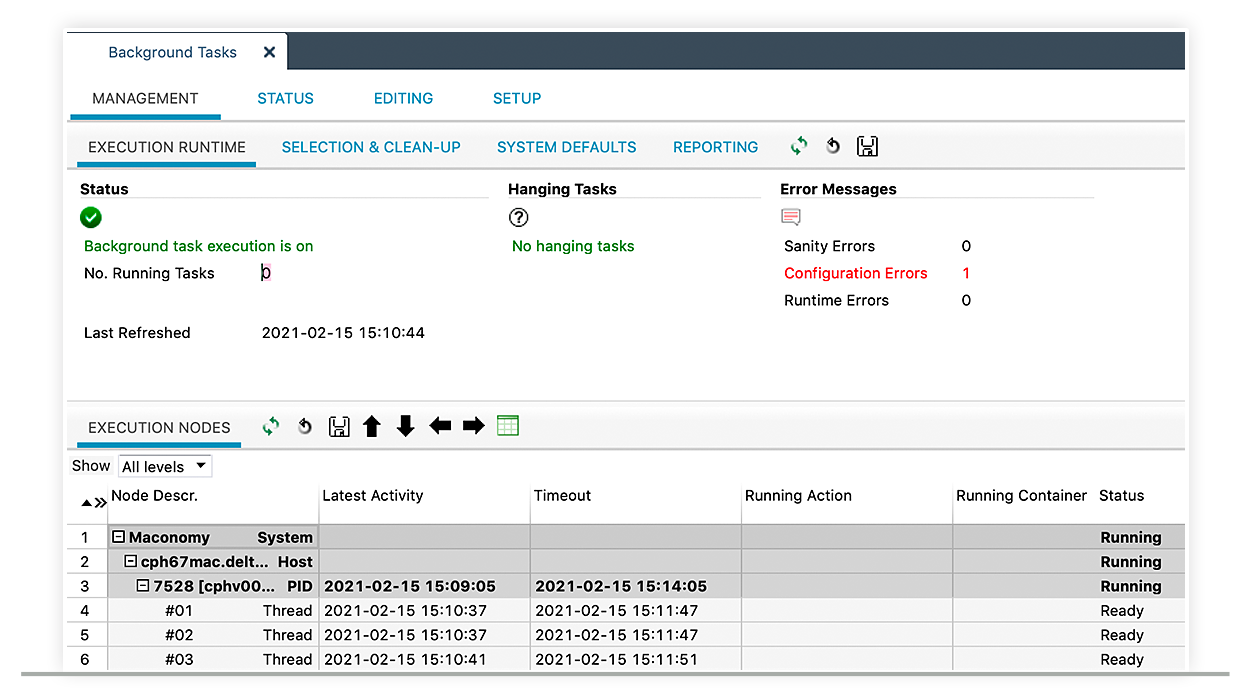
Task: Collapse the cph67mac host node
Action: click(132, 561)
